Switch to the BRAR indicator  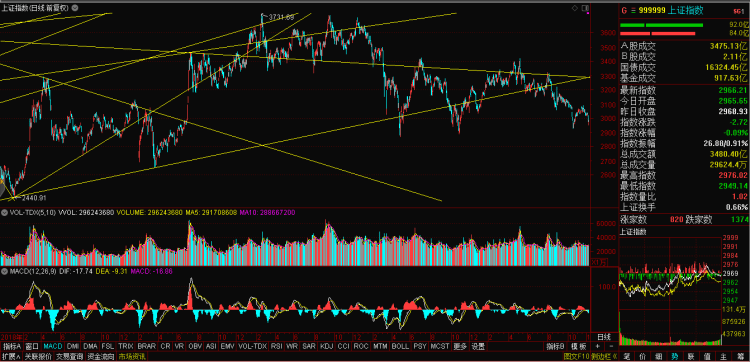147,346
